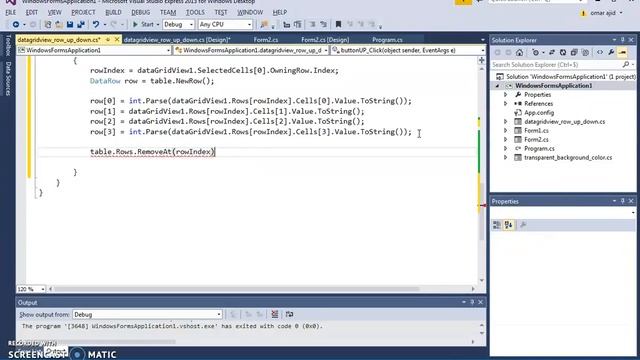Open the TEST menu
Screen dimensions: 640x360
click(221, 13)
